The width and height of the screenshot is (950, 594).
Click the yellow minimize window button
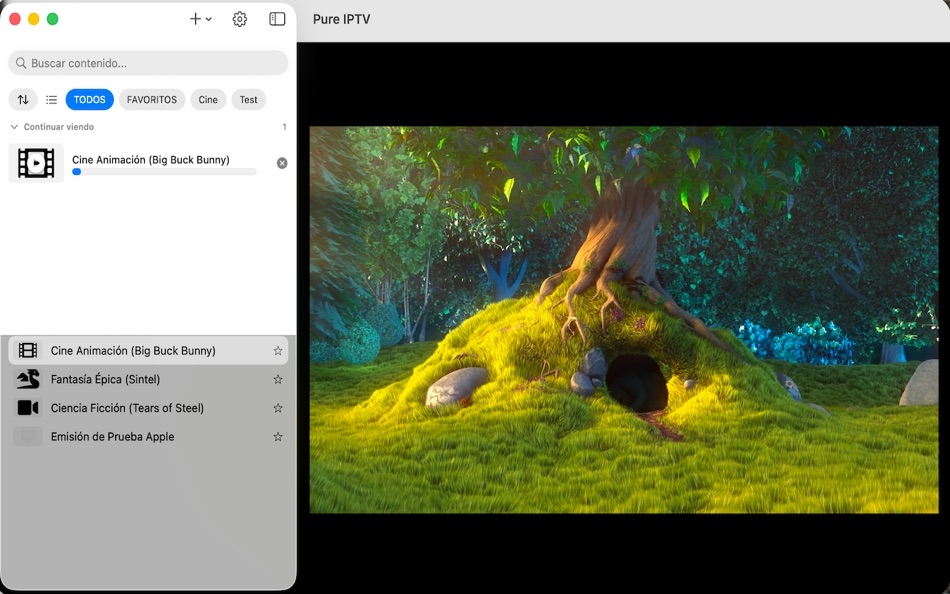34,19
